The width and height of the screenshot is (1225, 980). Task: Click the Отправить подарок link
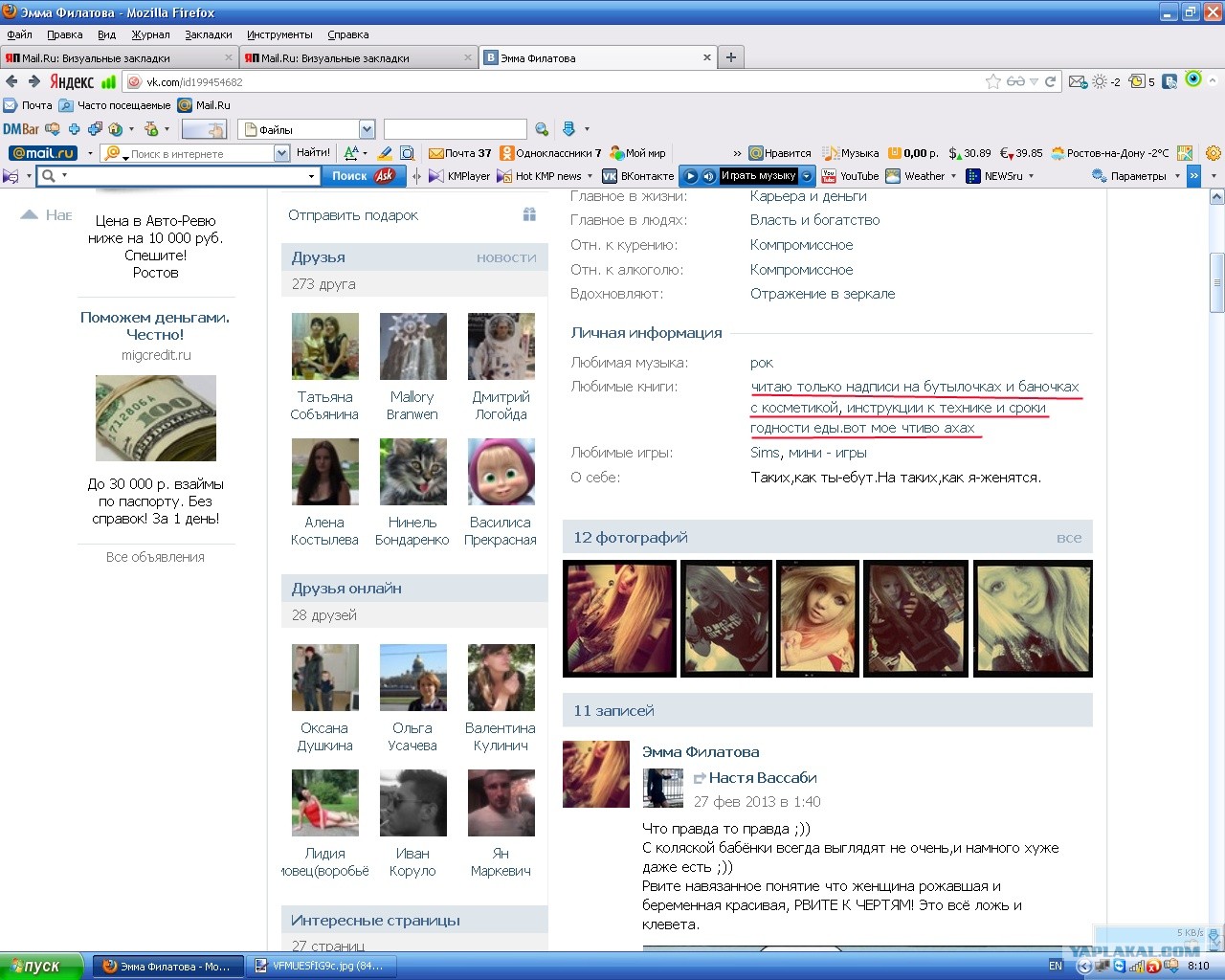353,215
